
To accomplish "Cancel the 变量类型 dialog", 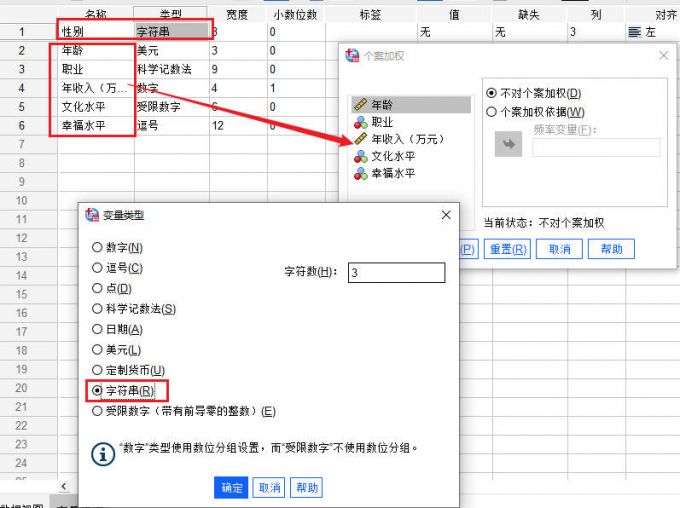I will [x=269, y=488].
